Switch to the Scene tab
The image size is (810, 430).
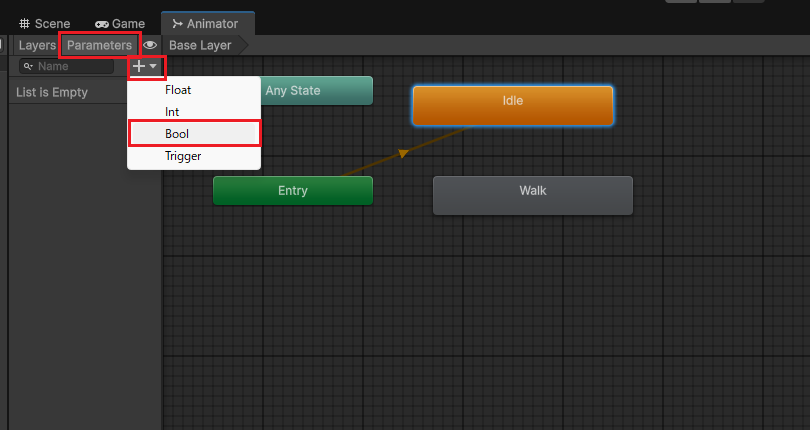coord(45,23)
